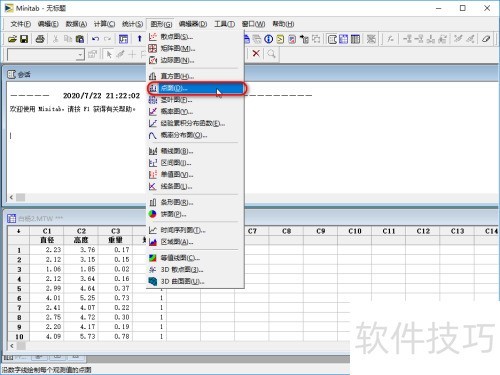The width and height of the screenshot is (500, 375).
Task: Open the toolbar combo box dropdown
Action: (x=80, y=54)
